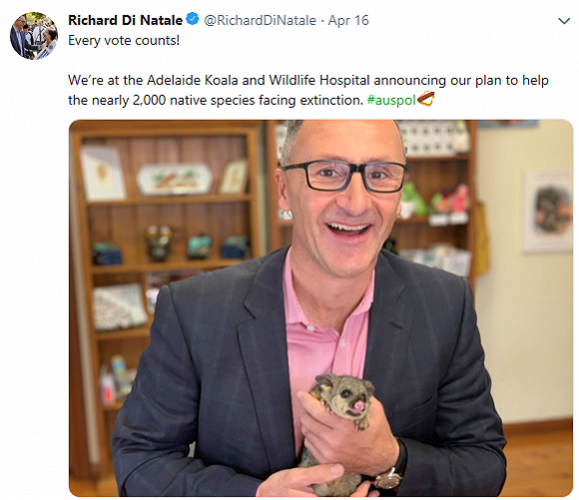This screenshot has height=500, width=579.
Task: Click the "Every vote counts!" tweet text
Action: [124, 40]
